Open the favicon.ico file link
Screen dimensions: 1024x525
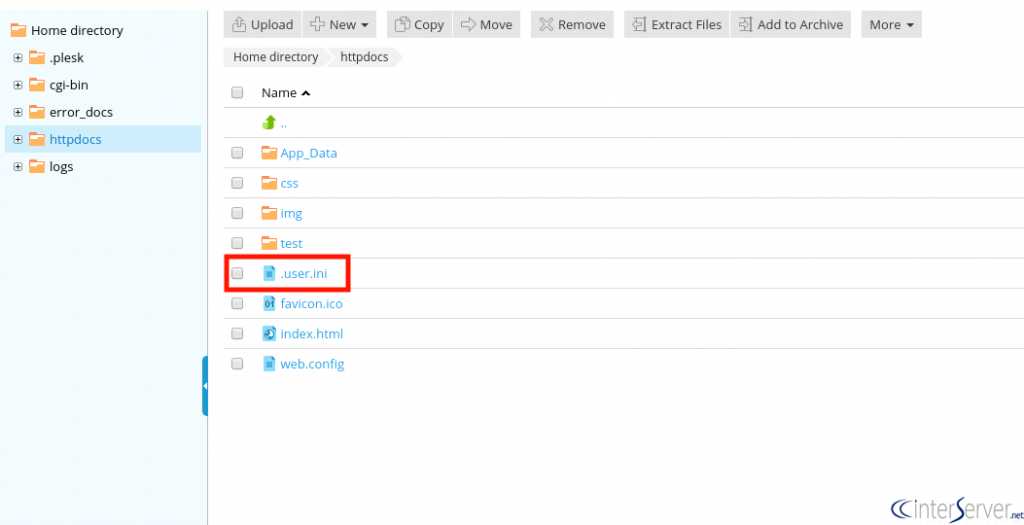[x=312, y=304]
